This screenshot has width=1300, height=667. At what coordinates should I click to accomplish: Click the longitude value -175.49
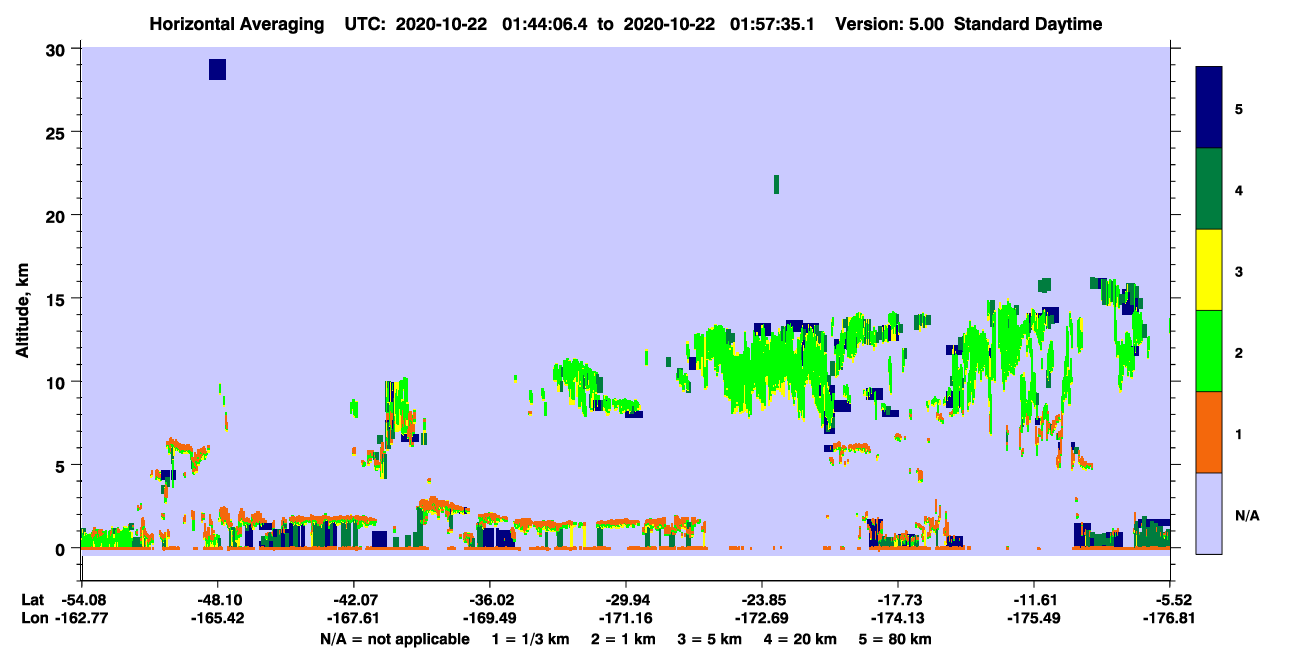[x=1034, y=619]
